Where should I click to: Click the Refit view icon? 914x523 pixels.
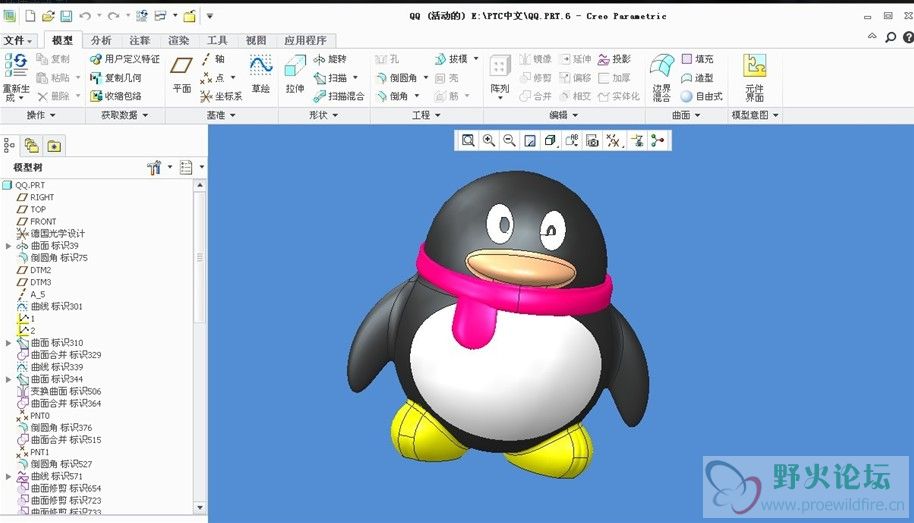pyautogui.click(x=467, y=141)
